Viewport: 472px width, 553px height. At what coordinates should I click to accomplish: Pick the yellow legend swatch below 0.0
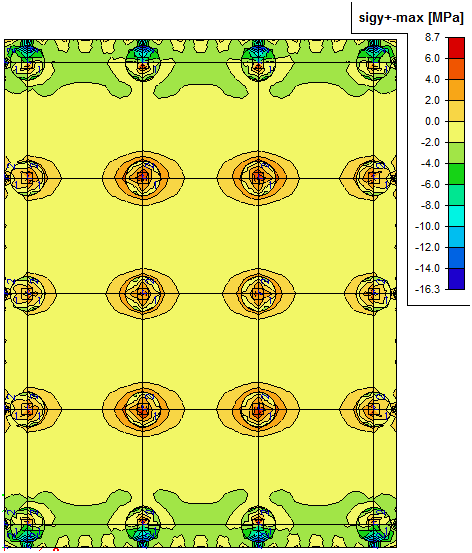point(456,132)
